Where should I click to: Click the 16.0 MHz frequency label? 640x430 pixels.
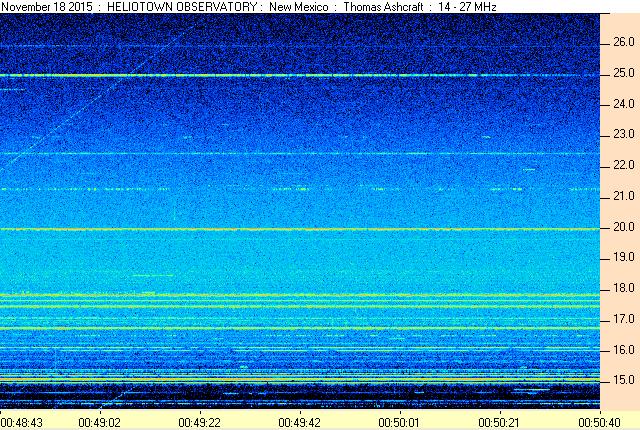[624, 350]
